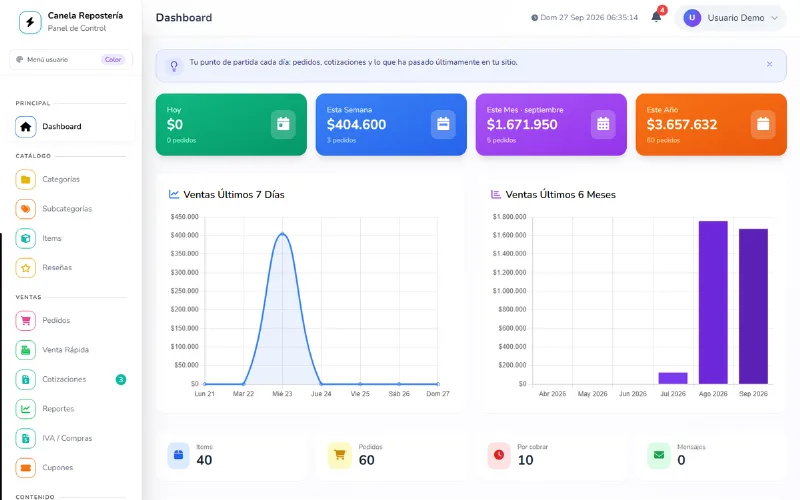Screen dimensions: 800x500
Task: Click the Sep 2026 purple bar
Action: [753, 306]
